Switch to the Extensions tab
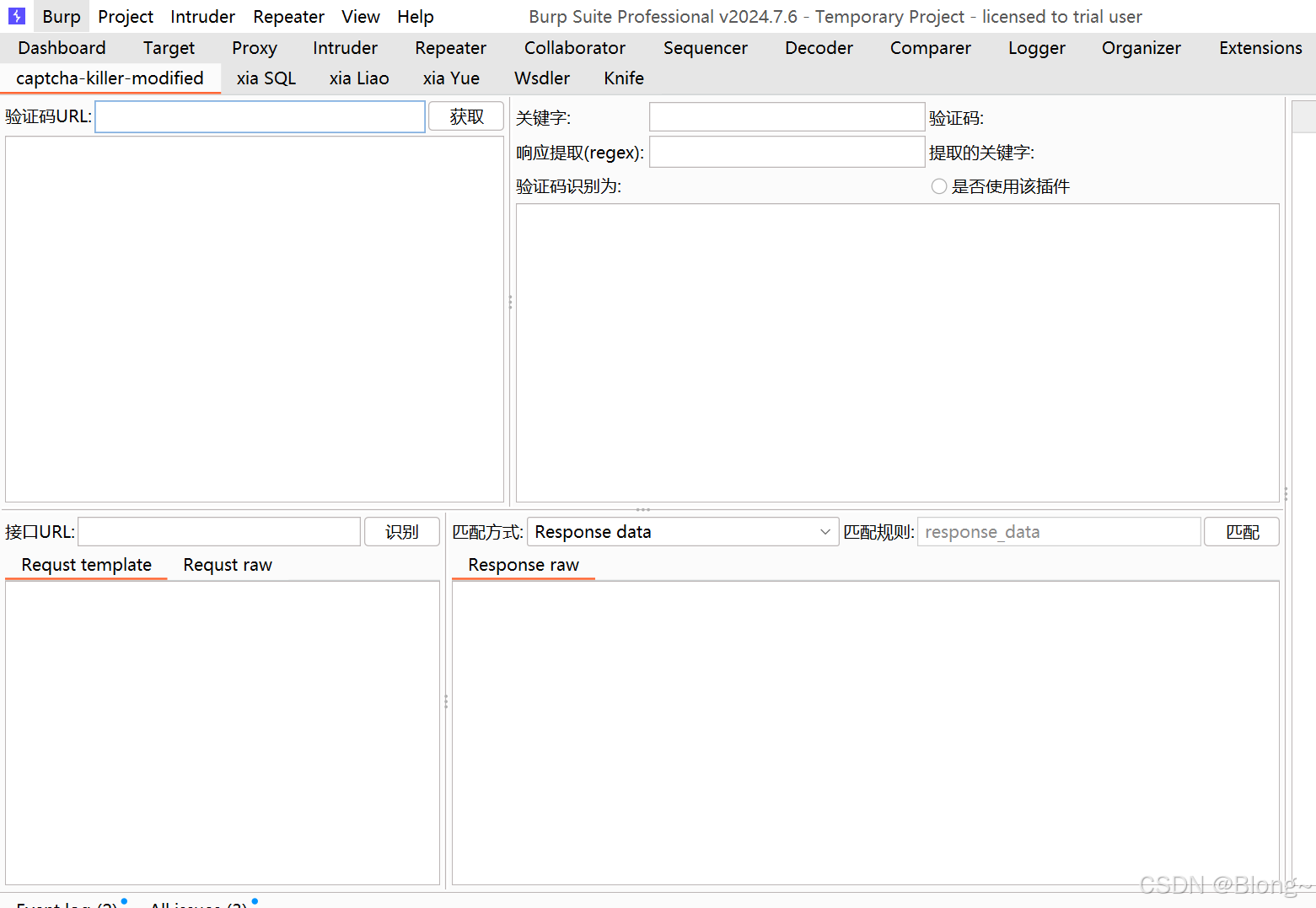The width and height of the screenshot is (1316, 908). (1260, 48)
